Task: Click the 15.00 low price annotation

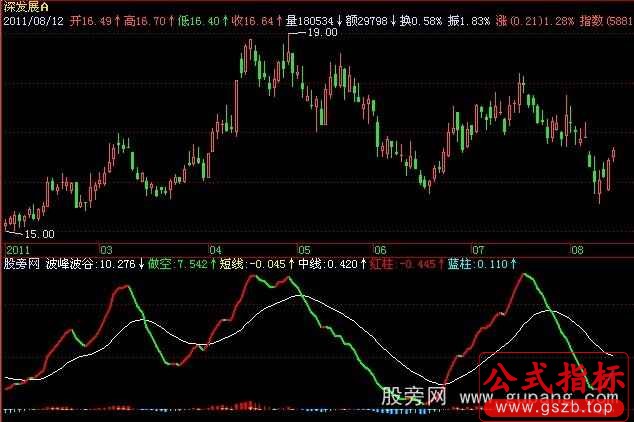Action: (x=39, y=233)
